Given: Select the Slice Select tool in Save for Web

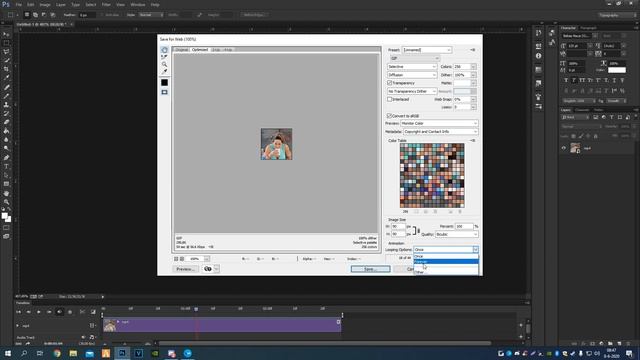Looking at the screenshot, I should [164, 57].
